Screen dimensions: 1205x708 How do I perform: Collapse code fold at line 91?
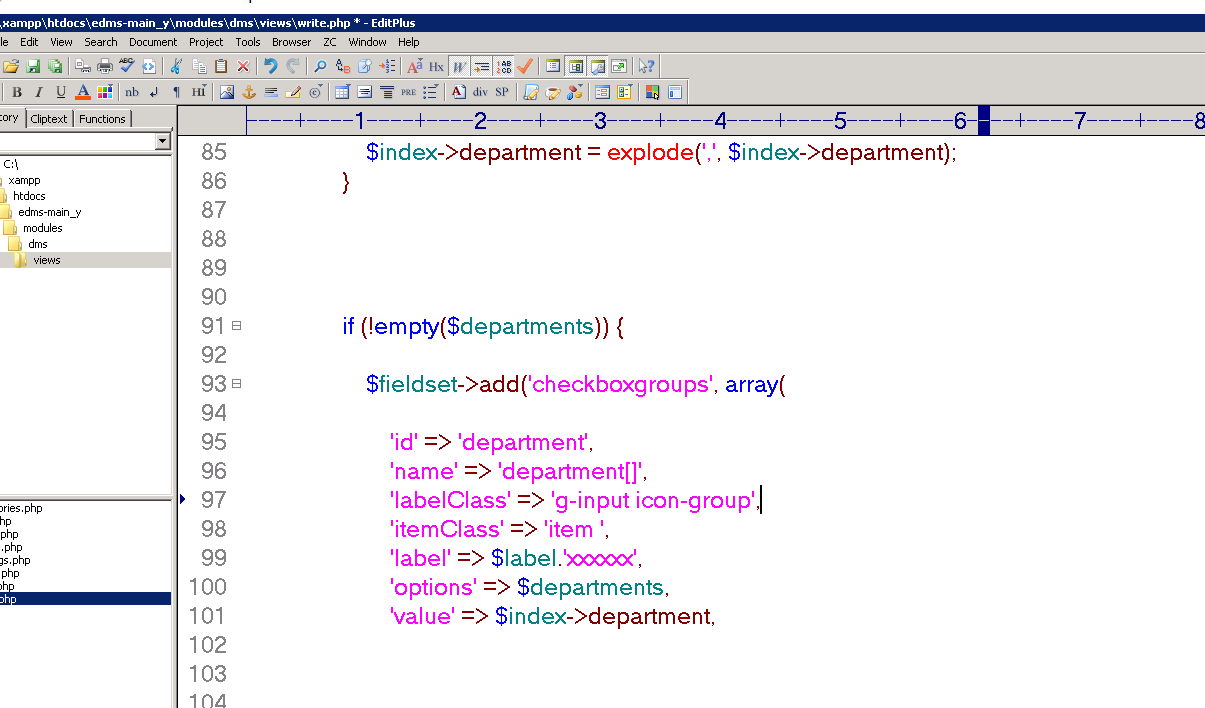pos(237,326)
